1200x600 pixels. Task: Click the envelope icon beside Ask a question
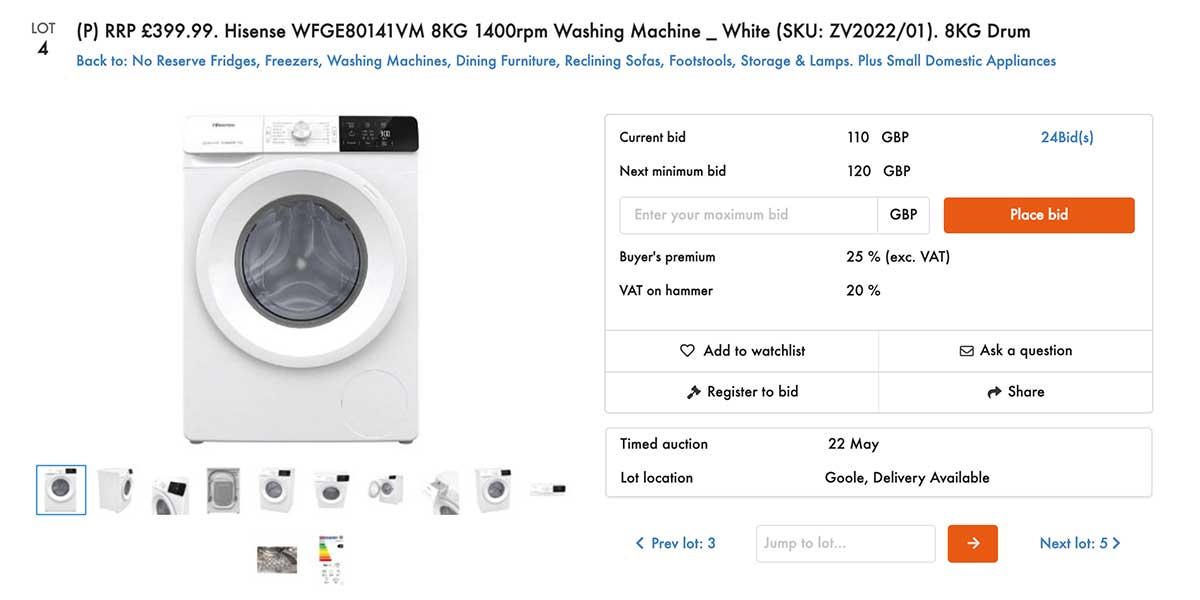point(966,351)
